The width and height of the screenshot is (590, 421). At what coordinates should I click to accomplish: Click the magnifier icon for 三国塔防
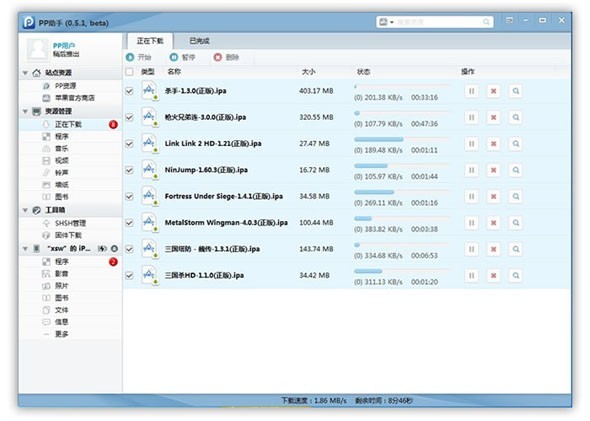tap(515, 249)
